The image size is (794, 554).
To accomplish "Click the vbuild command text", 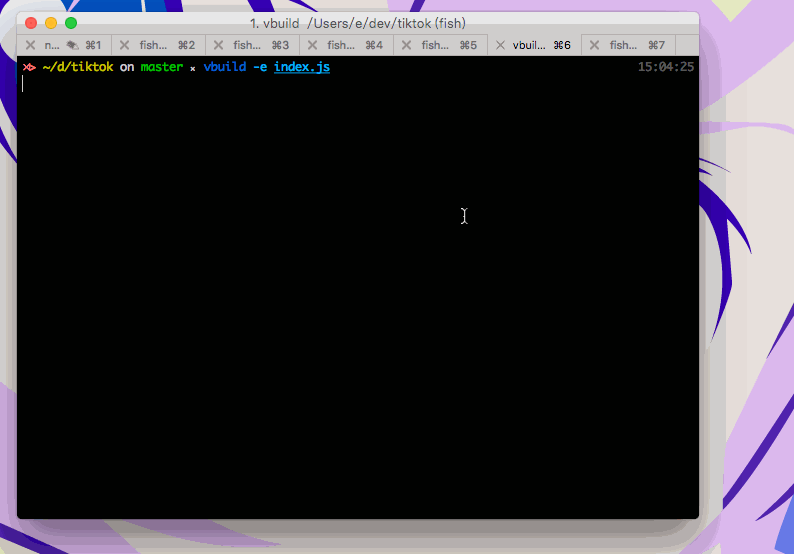I will pos(225,67).
